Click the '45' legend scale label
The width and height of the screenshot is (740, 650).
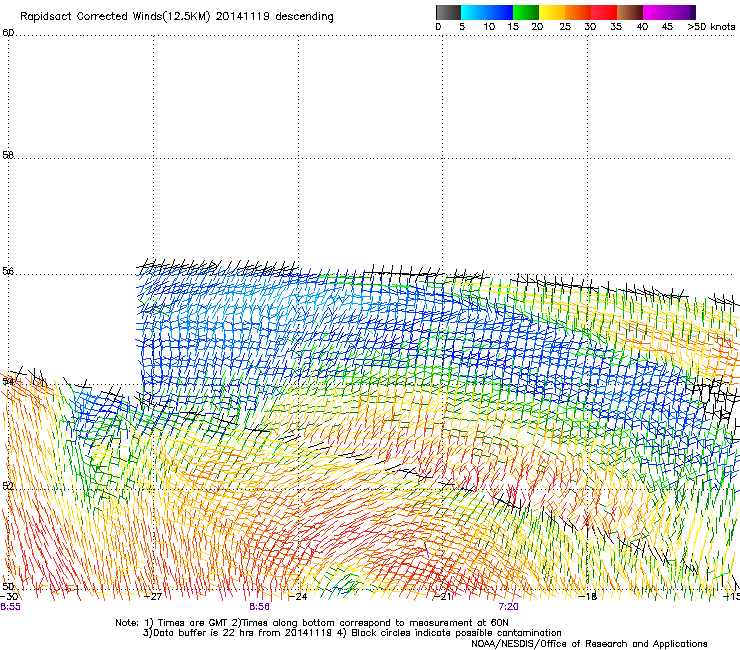coord(667,27)
